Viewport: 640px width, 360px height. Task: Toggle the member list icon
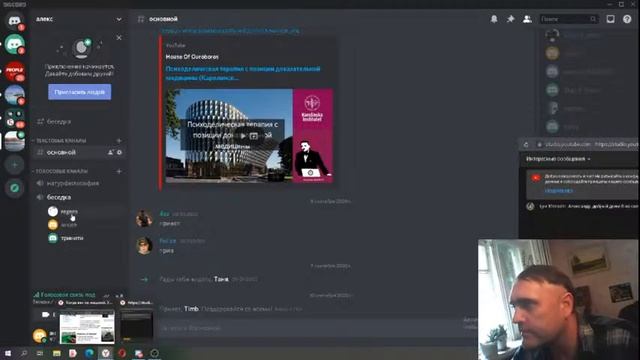tap(527, 19)
